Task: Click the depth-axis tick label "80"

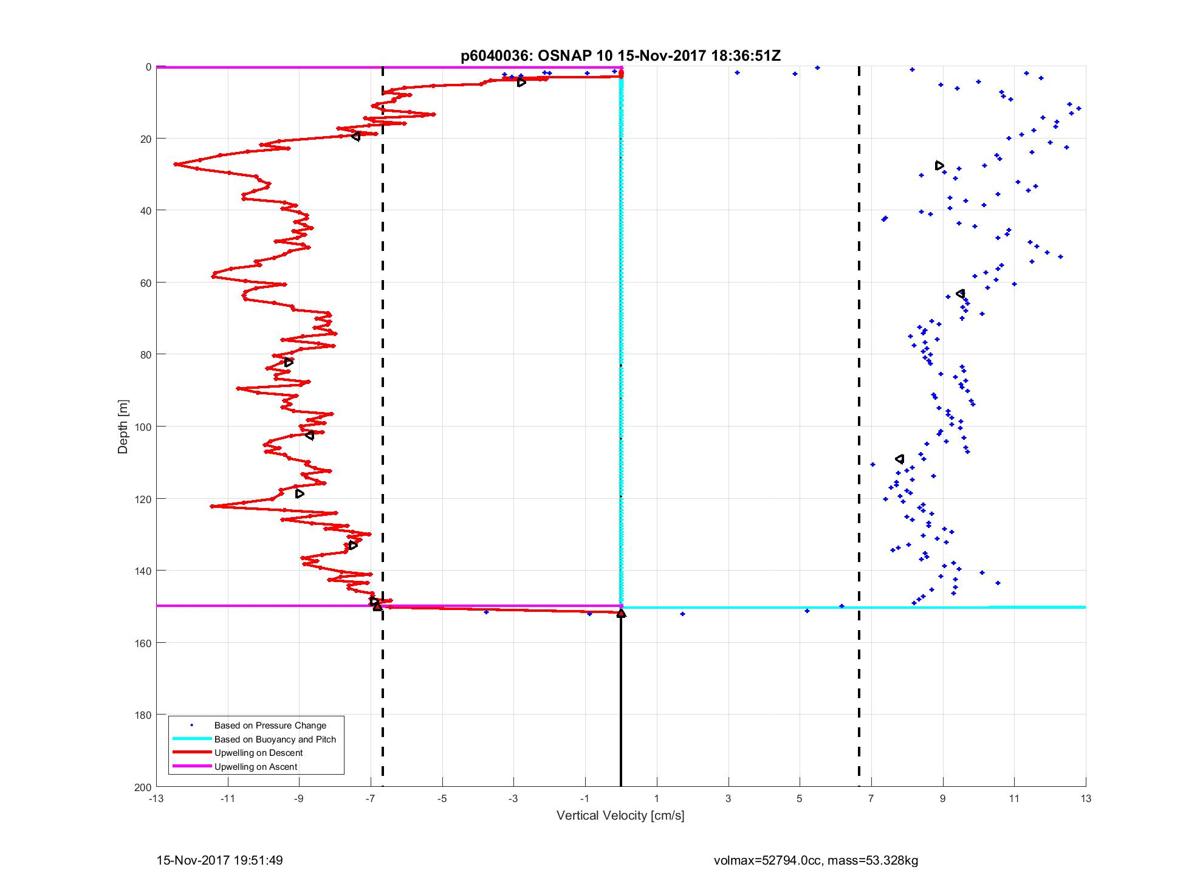Action: (146, 355)
